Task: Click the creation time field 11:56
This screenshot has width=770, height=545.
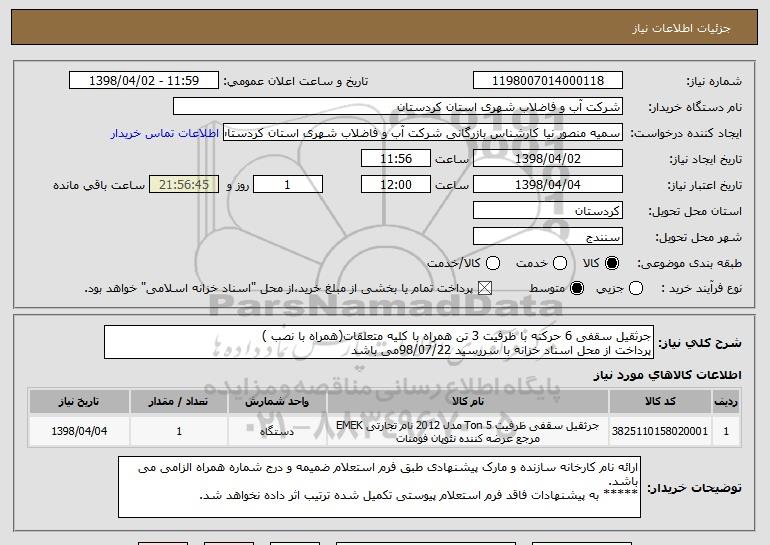Action: pos(396,159)
